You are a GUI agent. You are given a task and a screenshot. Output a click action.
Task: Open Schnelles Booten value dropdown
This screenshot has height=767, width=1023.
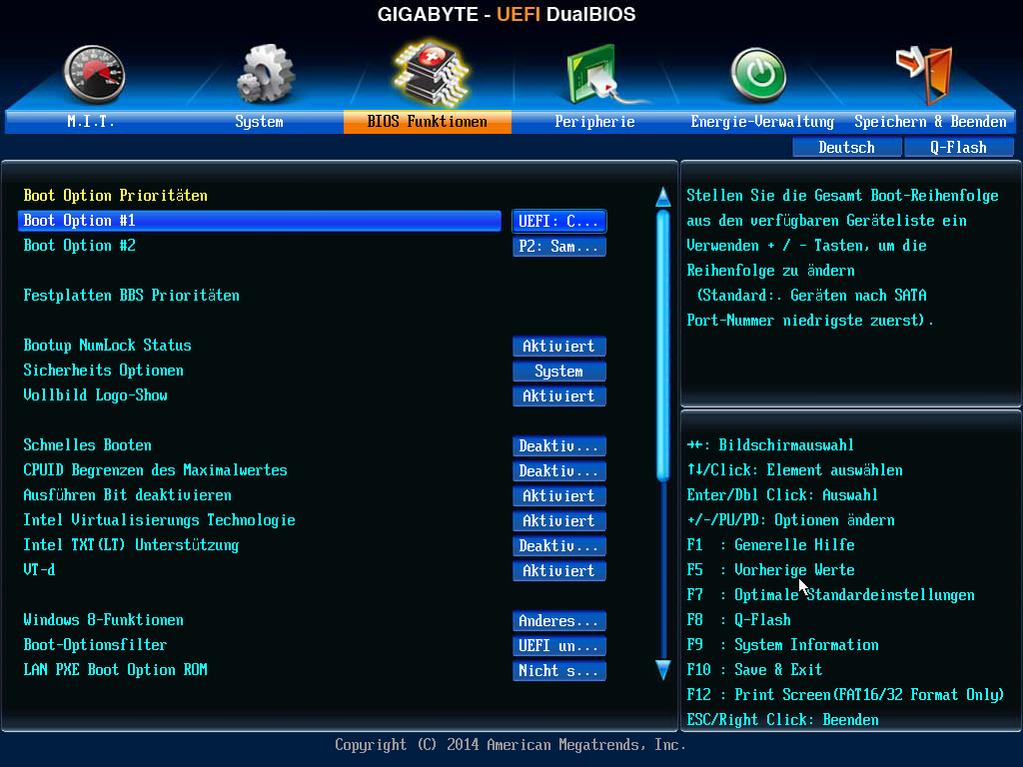coord(559,446)
